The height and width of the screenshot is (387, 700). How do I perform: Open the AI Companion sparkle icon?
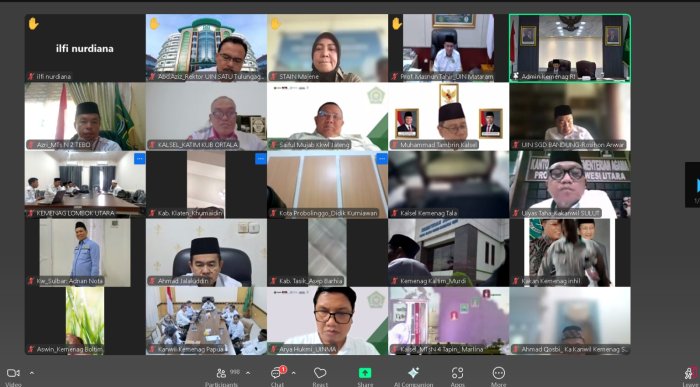(413, 373)
